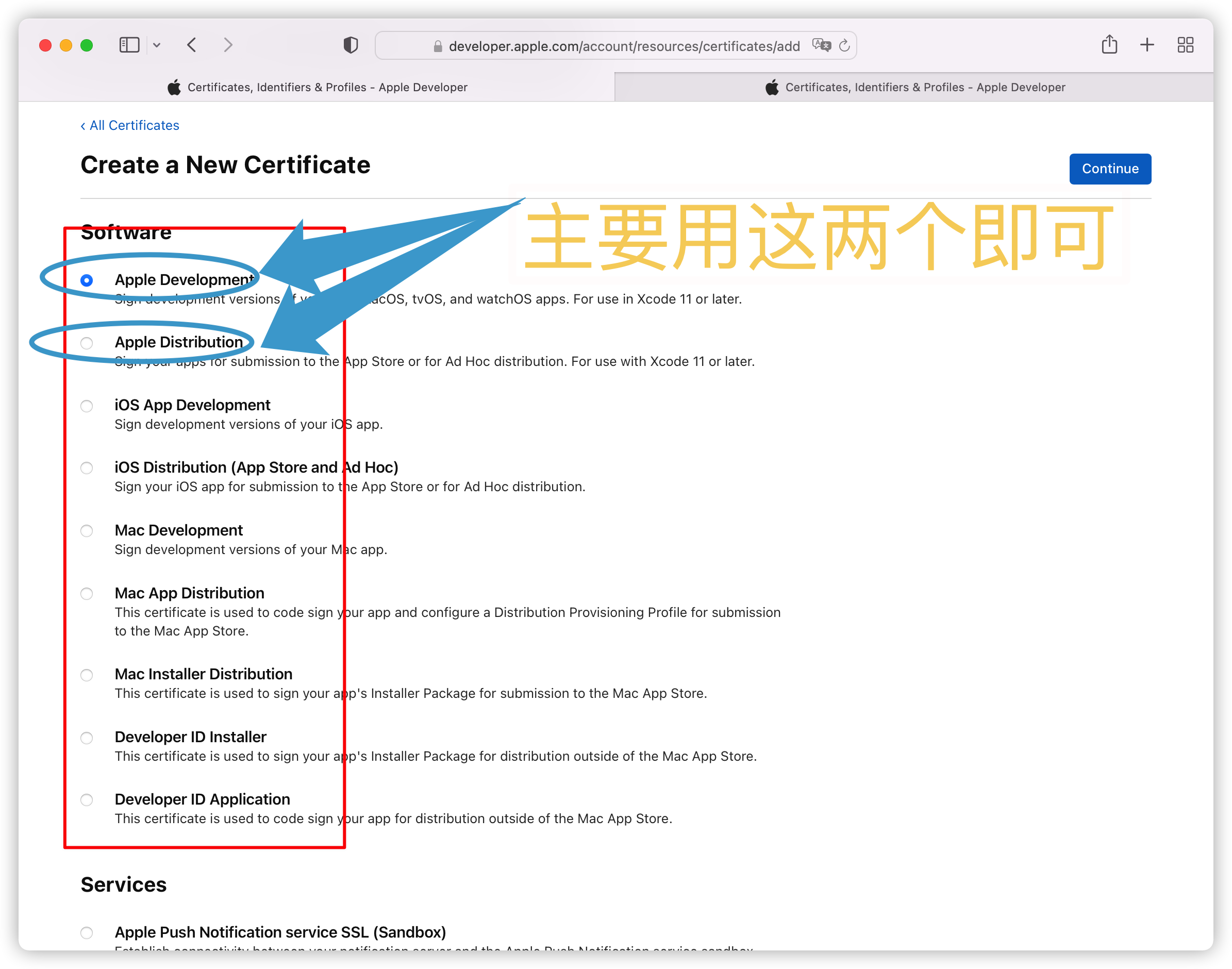Reload the page with refresh icon
1232x969 pixels.
tap(844, 45)
